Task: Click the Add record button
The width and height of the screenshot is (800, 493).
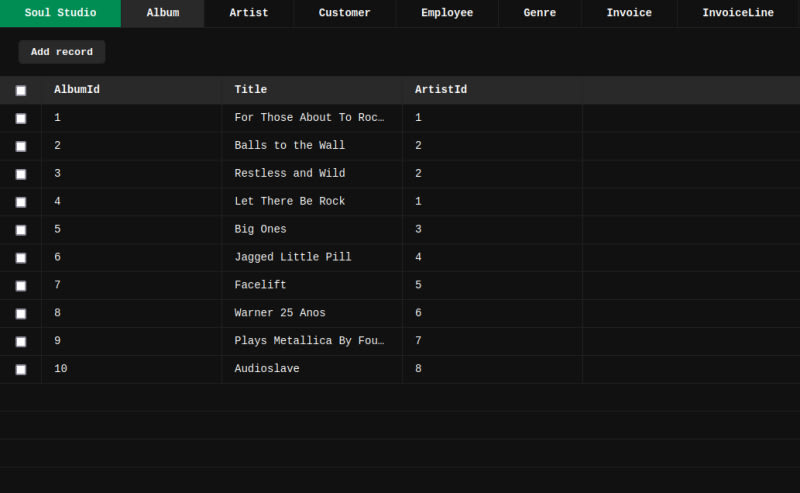Action: [x=62, y=52]
